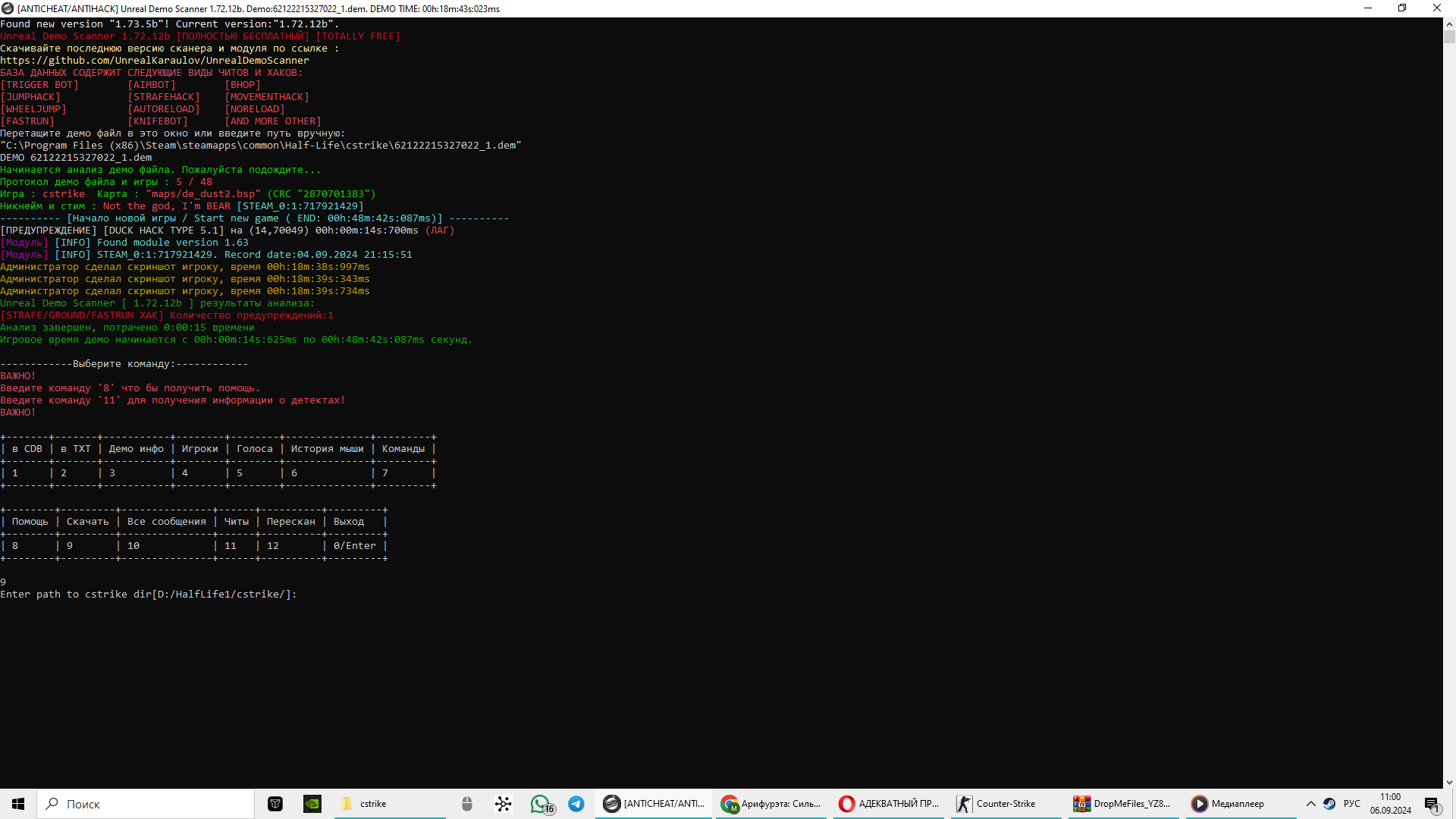Click the "Скачать" table cell
The width and height of the screenshot is (1456, 819).
88,522
